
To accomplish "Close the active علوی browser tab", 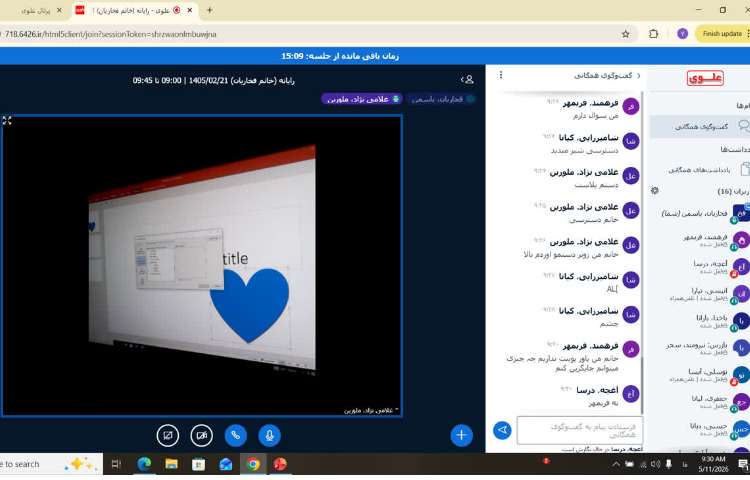I will point(190,10).
